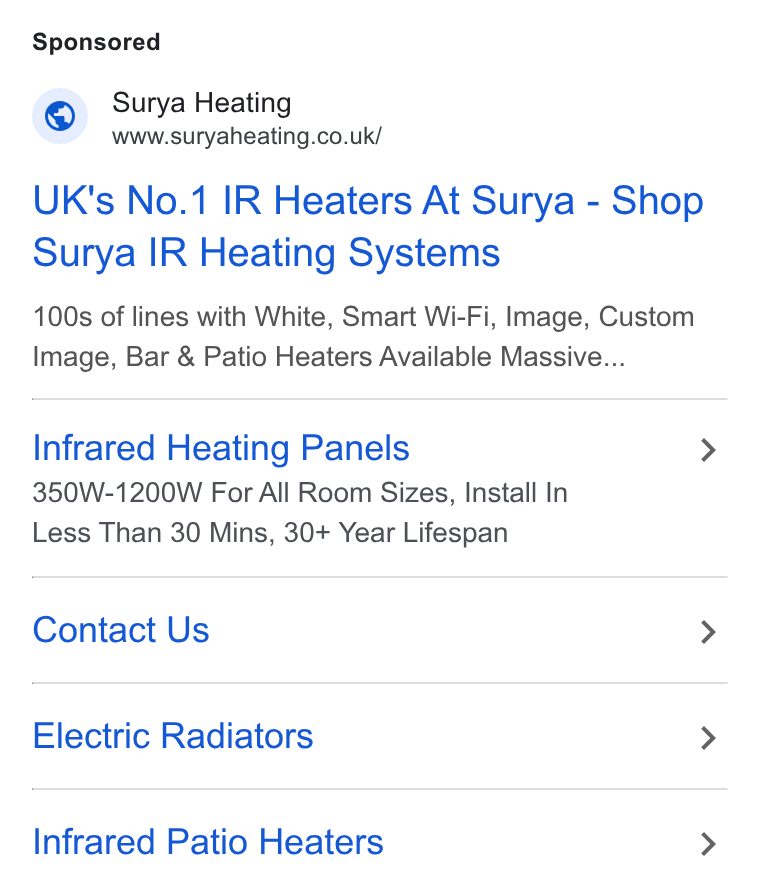
Task: Open the Infrared Patio Heaters link
Action: point(208,842)
